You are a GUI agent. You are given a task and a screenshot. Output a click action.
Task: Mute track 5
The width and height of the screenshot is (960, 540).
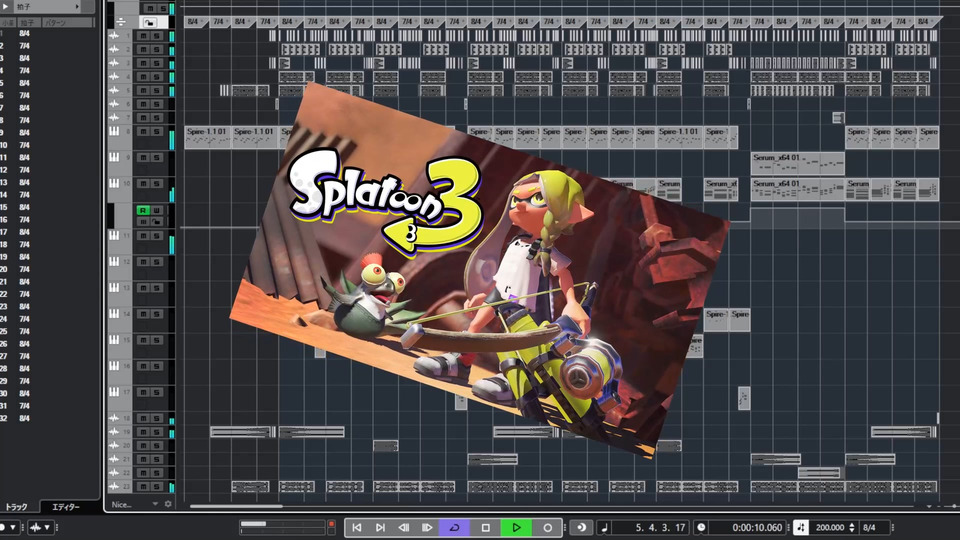tap(143, 90)
